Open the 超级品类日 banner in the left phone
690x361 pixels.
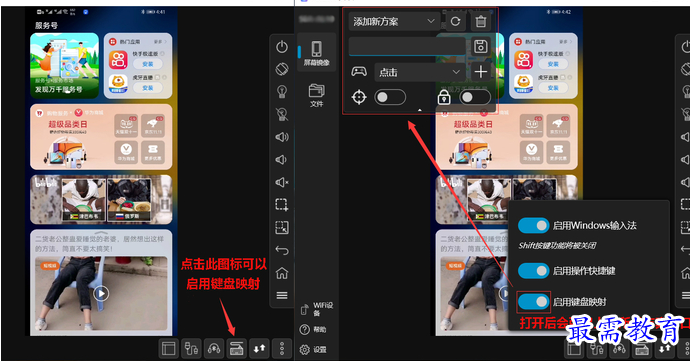pos(101,137)
